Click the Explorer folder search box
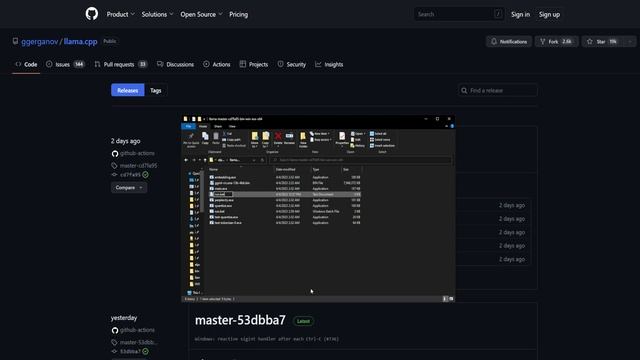This screenshot has height=360, width=640. coord(361,160)
